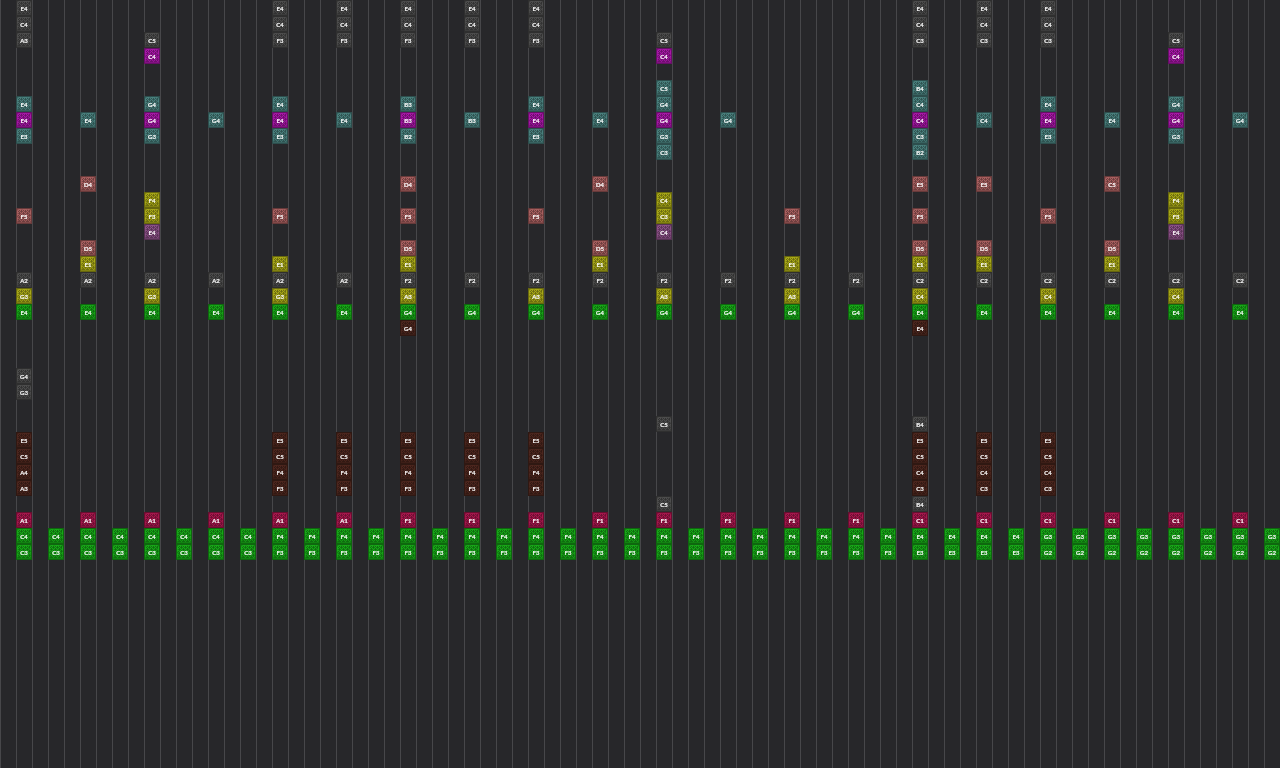
Task: Click the teal B4 note at the top
Action: point(919,87)
